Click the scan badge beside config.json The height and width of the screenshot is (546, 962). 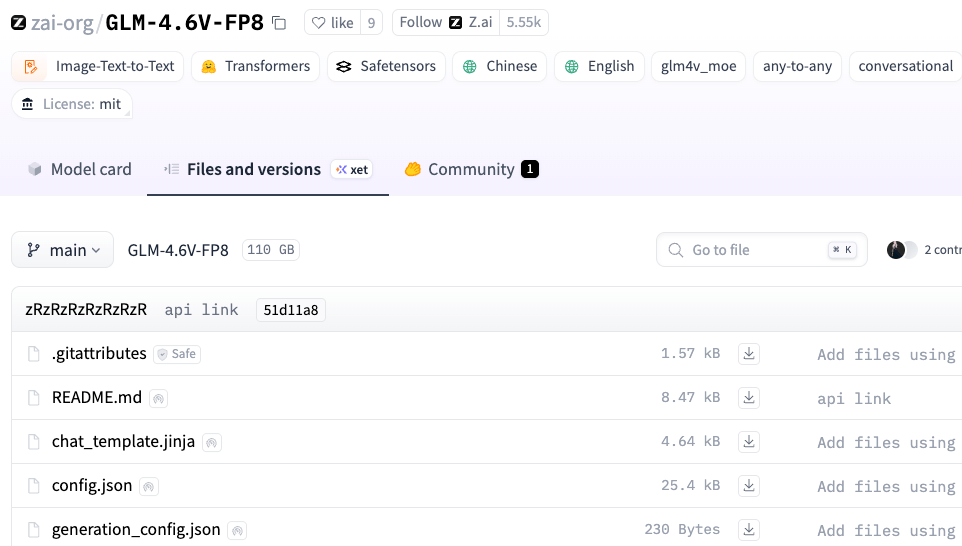coord(148,486)
